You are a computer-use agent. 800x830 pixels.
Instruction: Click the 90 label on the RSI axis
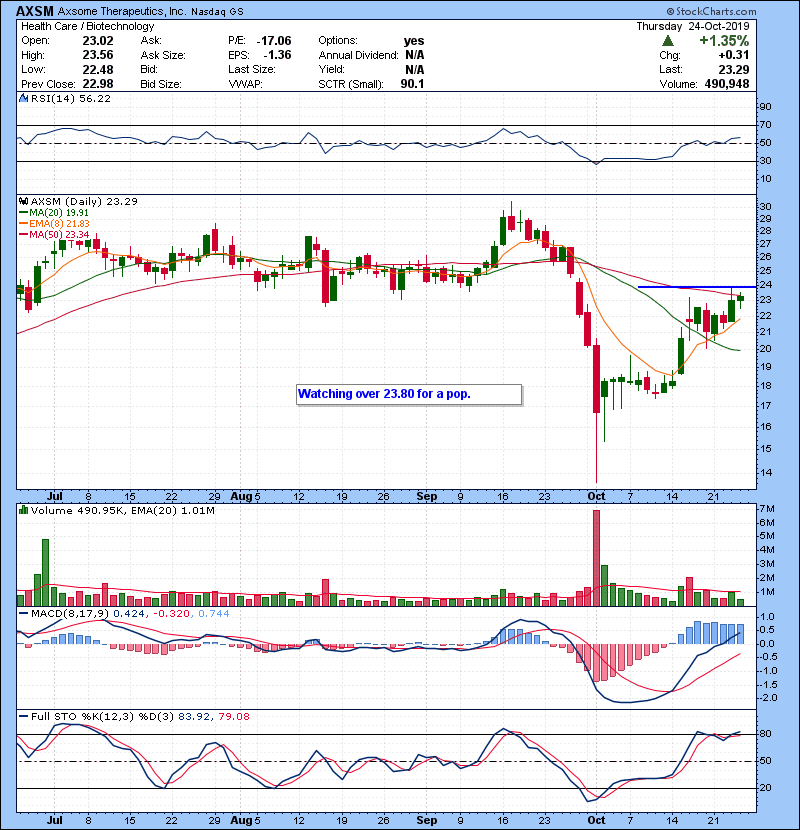click(766, 106)
